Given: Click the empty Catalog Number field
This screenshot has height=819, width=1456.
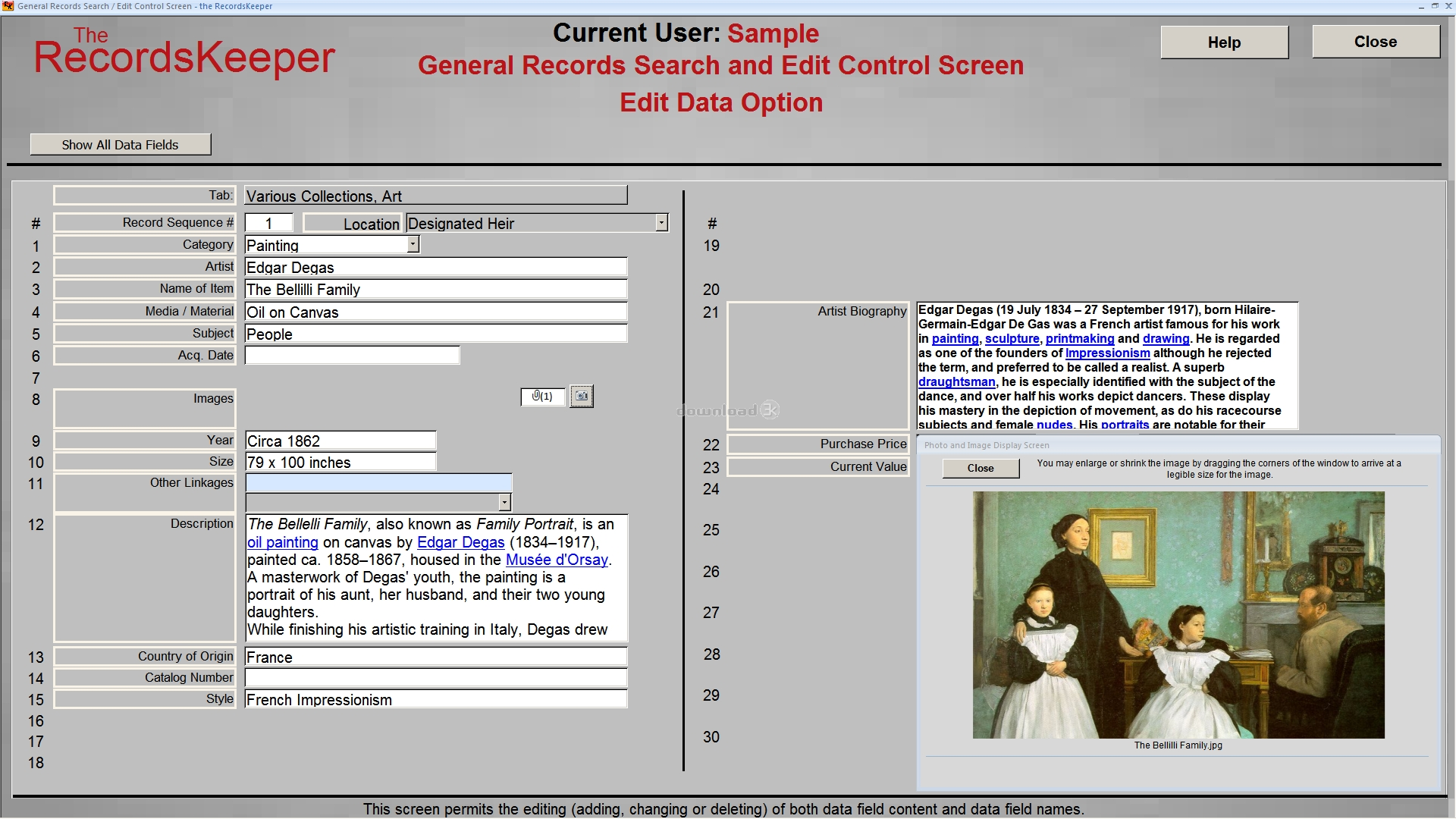Looking at the screenshot, I should click(x=436, y=678).
